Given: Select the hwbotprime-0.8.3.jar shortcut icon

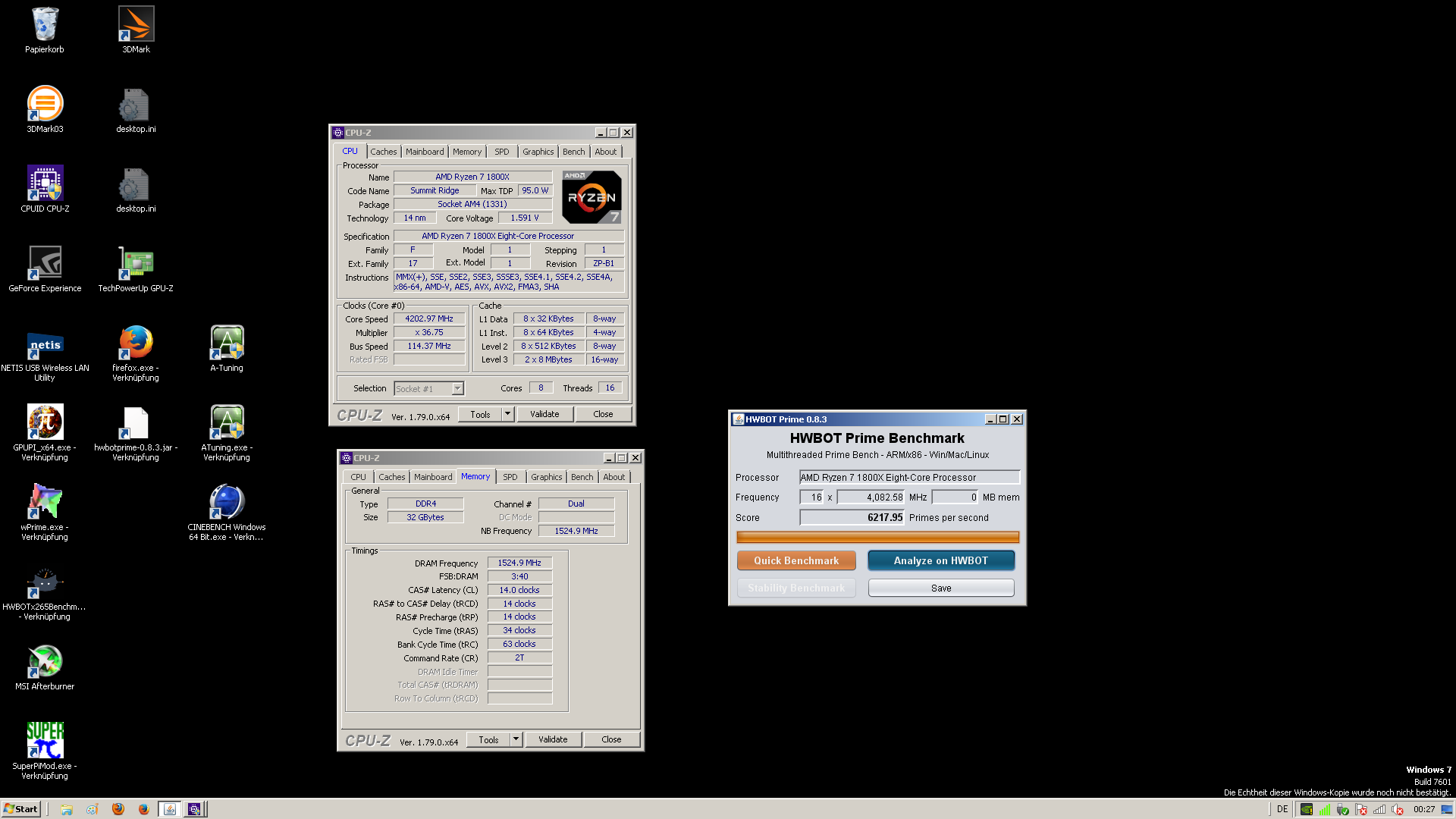Looking at the screenshot, I should (136, 433).
